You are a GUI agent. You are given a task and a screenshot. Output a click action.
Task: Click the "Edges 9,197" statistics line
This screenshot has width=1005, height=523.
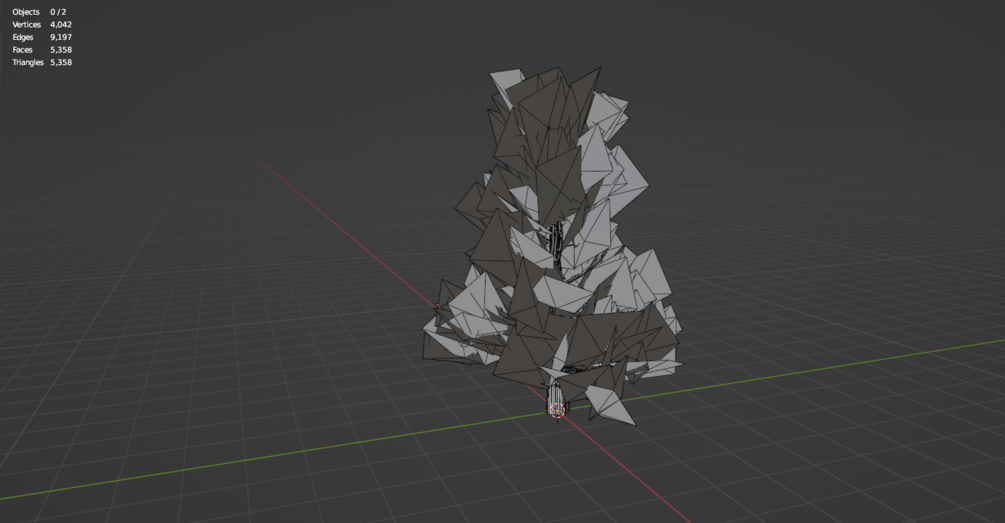(x=42, y=37)
